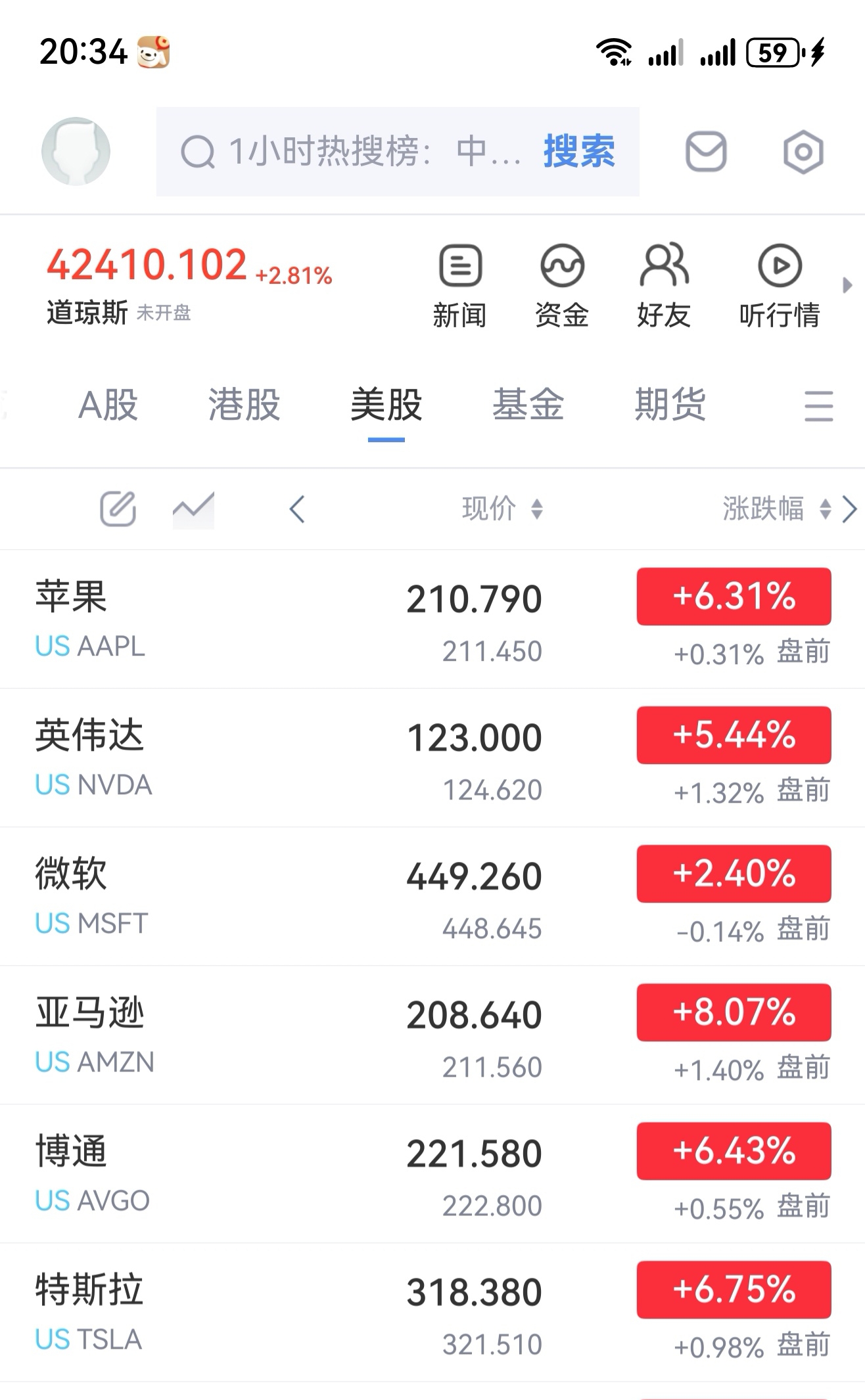Viewport: 865px width, 1400px height.
Task: Open the 新闻 news icon
Action: point(460,286)
